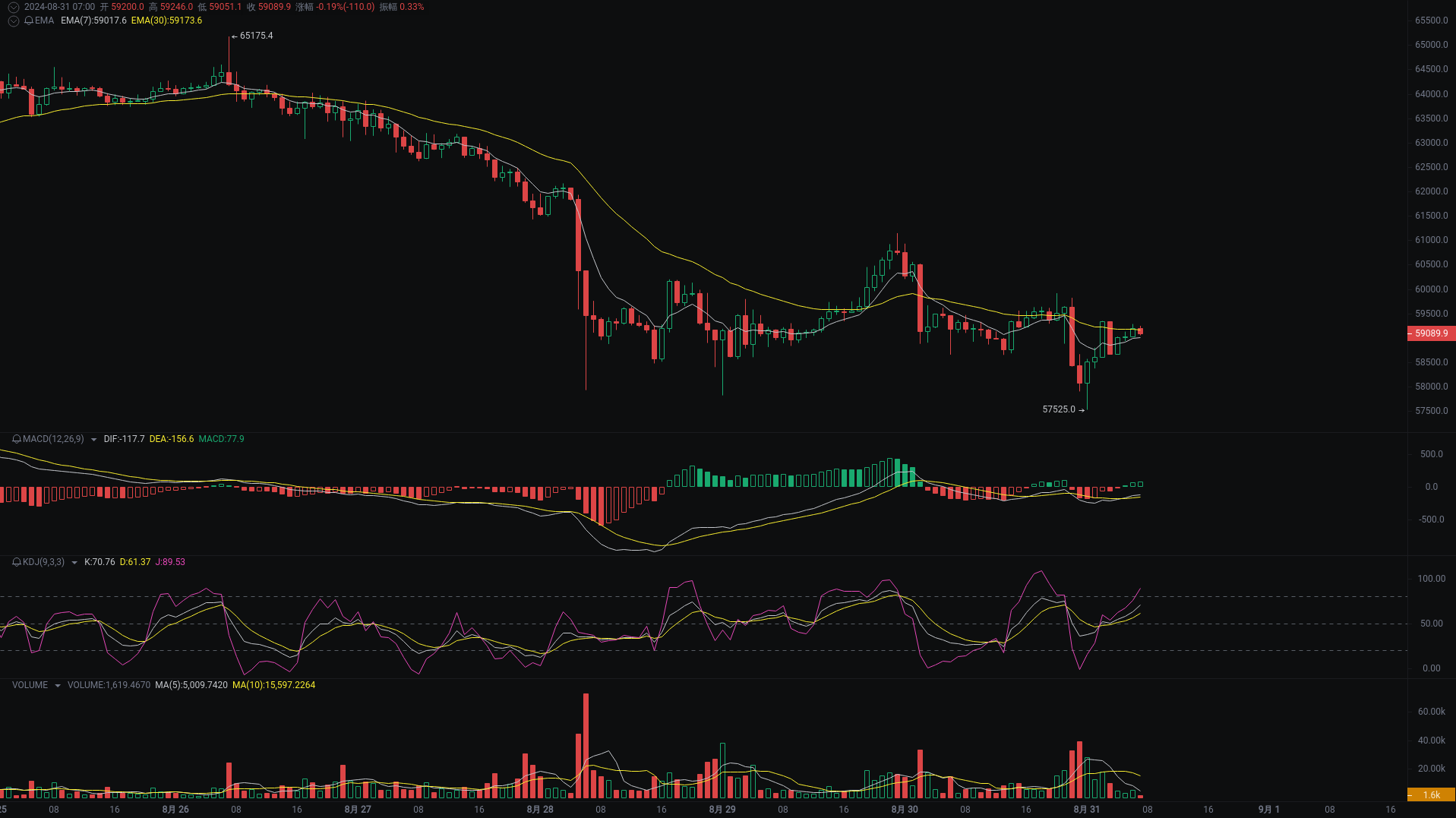Select the 9月1 date label on the axis
Screen dimensions: 1456x818
click(1269, 810)
